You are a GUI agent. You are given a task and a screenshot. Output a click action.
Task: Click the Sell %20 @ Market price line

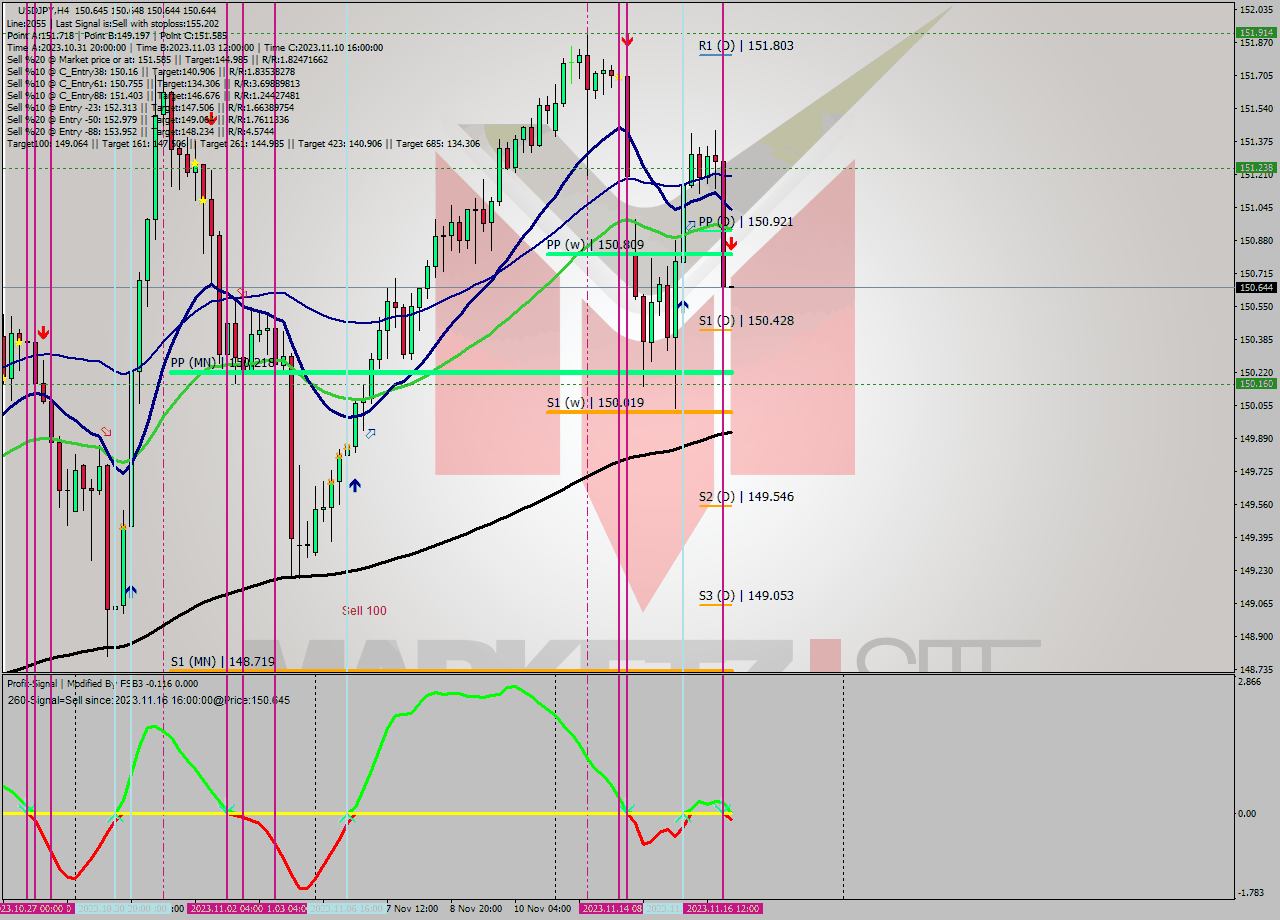point(167,59)
